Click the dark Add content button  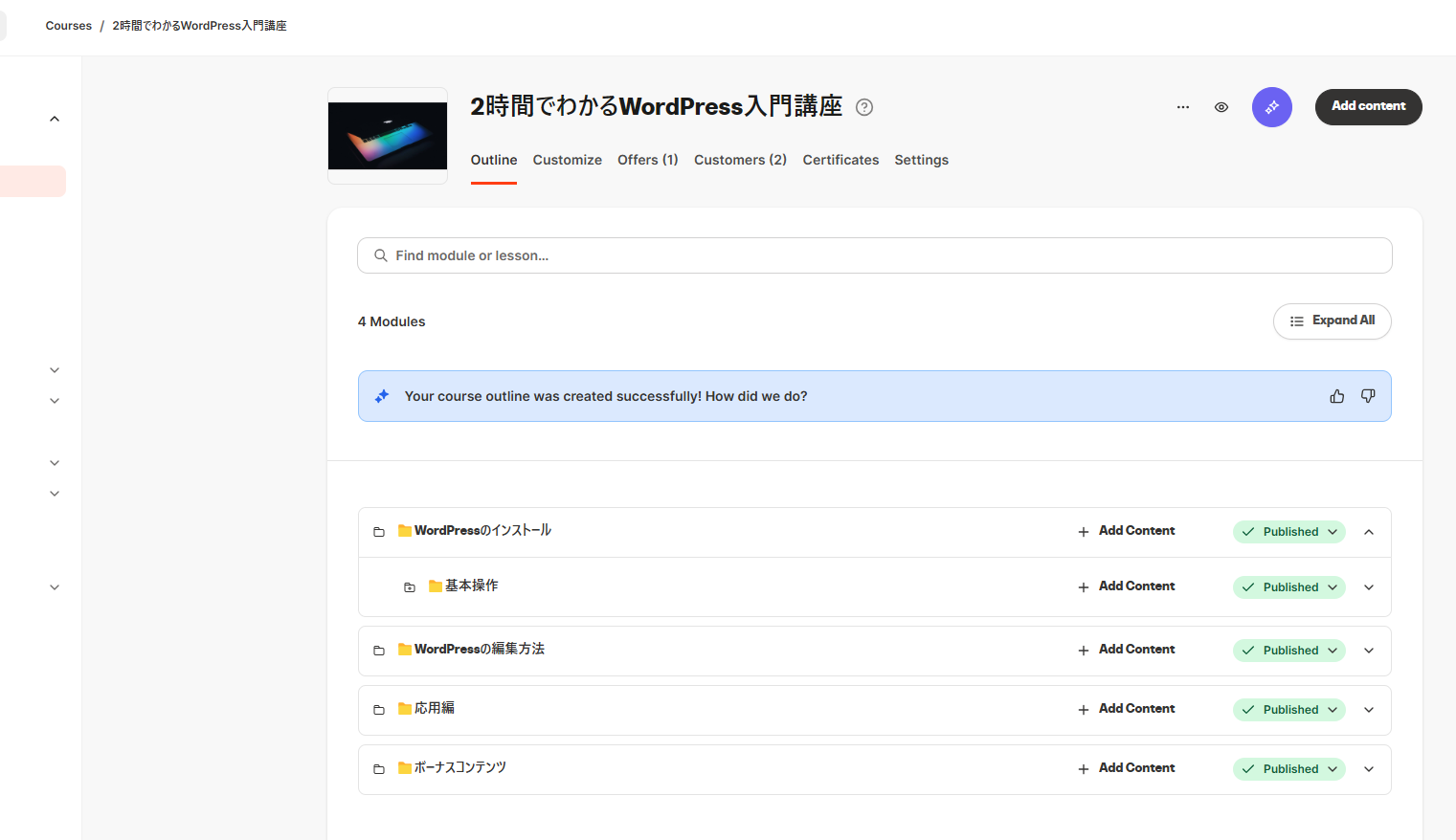(1369, 107)
